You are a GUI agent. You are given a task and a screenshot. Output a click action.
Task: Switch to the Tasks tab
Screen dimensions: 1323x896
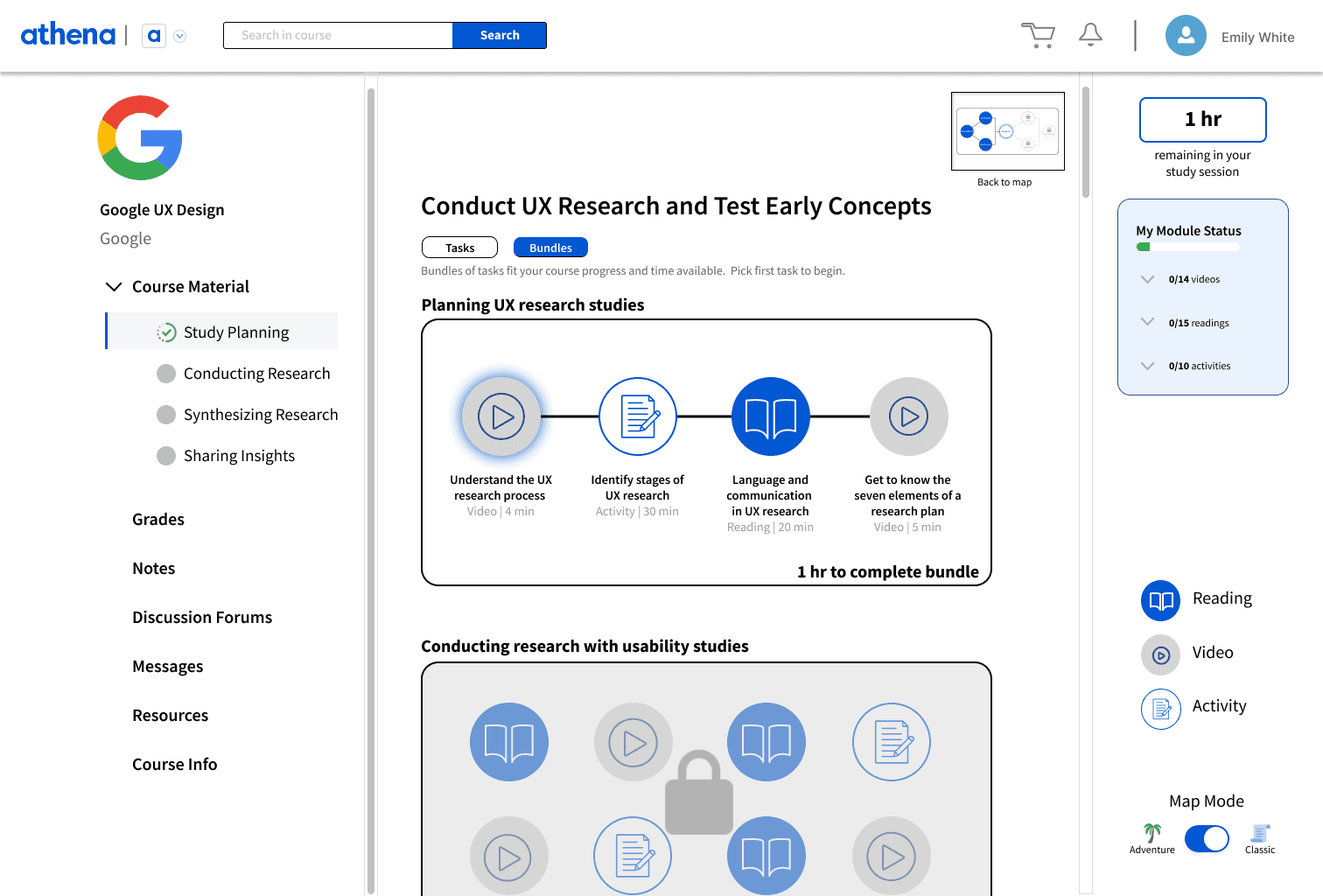459,248
